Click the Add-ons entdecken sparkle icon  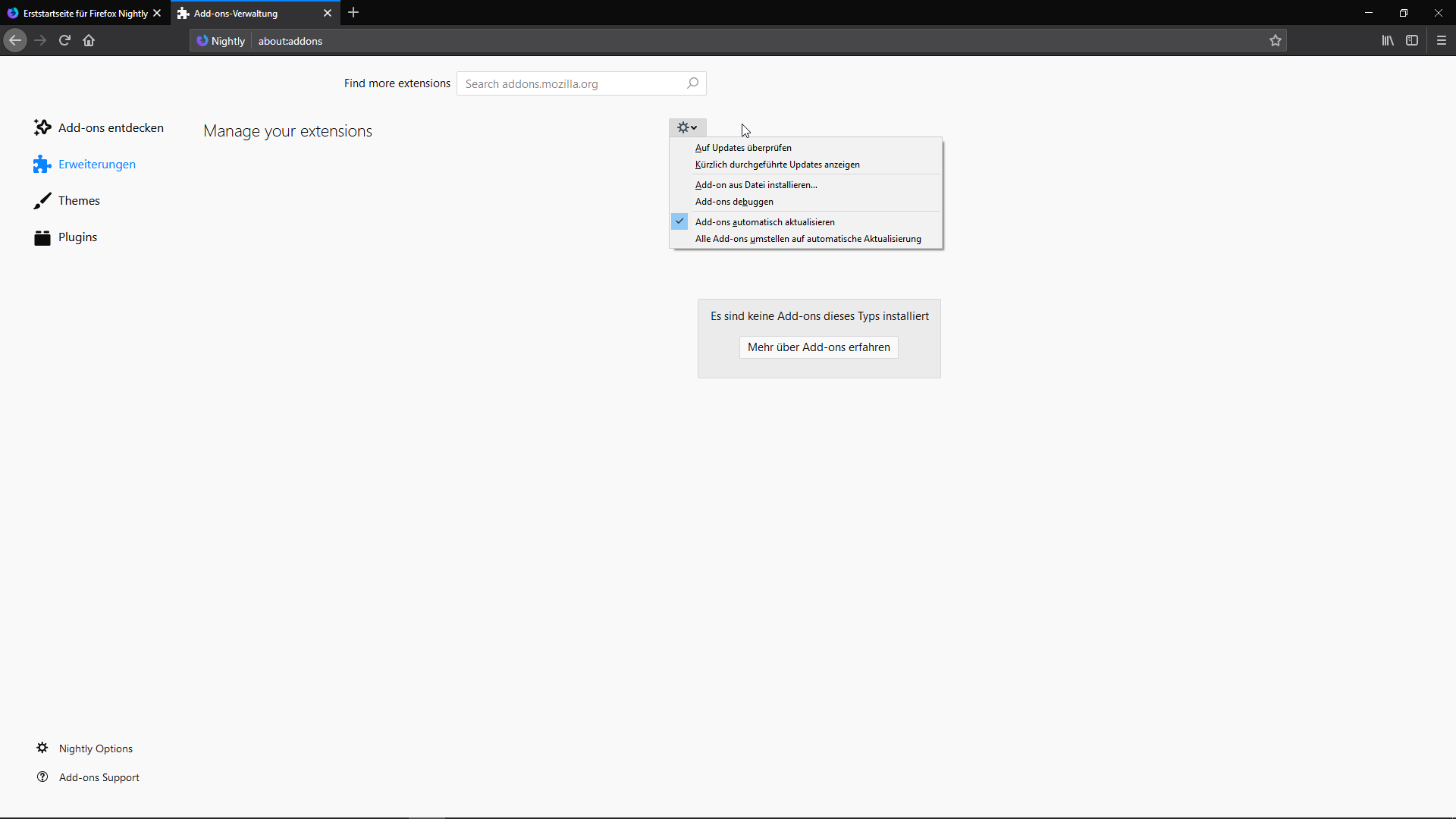point(42,127)
